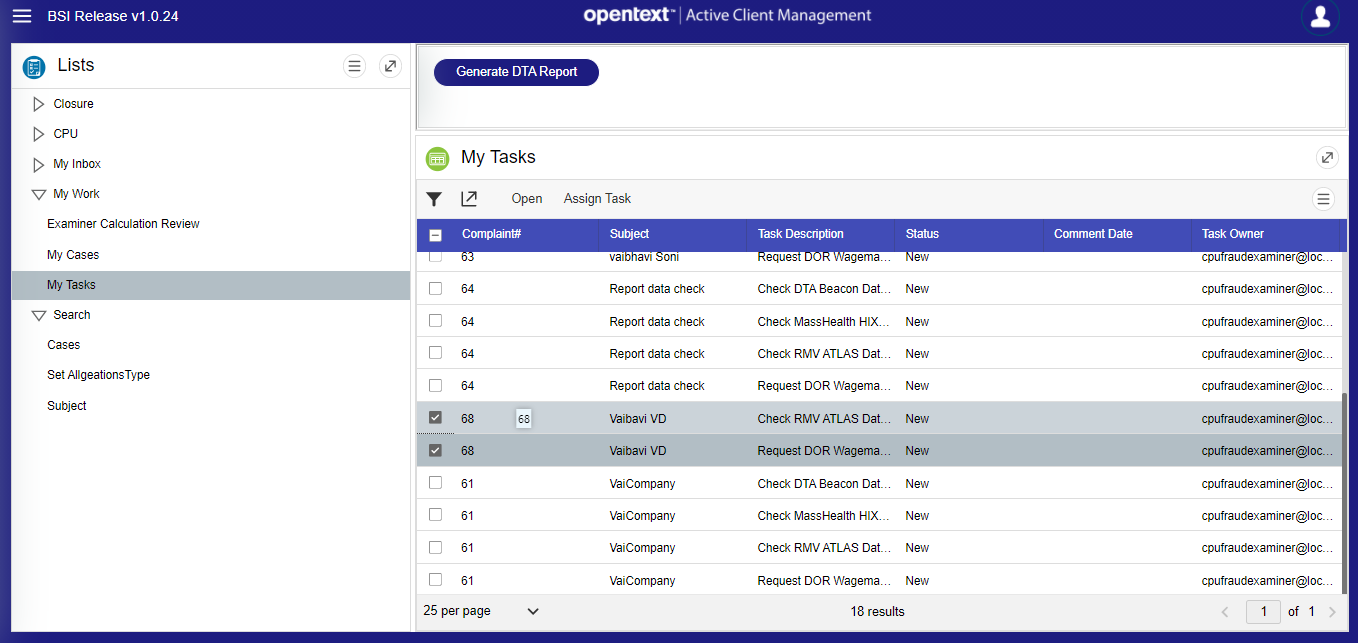Open the Lists panel options menu
1358x643 pixels.
pos(354,66)
